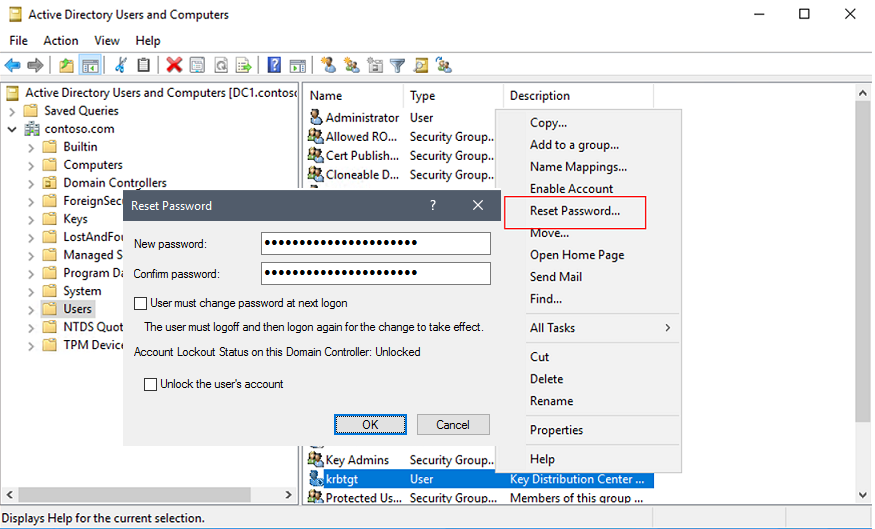Choose Copy... in the context menu
Image resolution: width=875 pixels, height=529 pixels.
point(548,123)
